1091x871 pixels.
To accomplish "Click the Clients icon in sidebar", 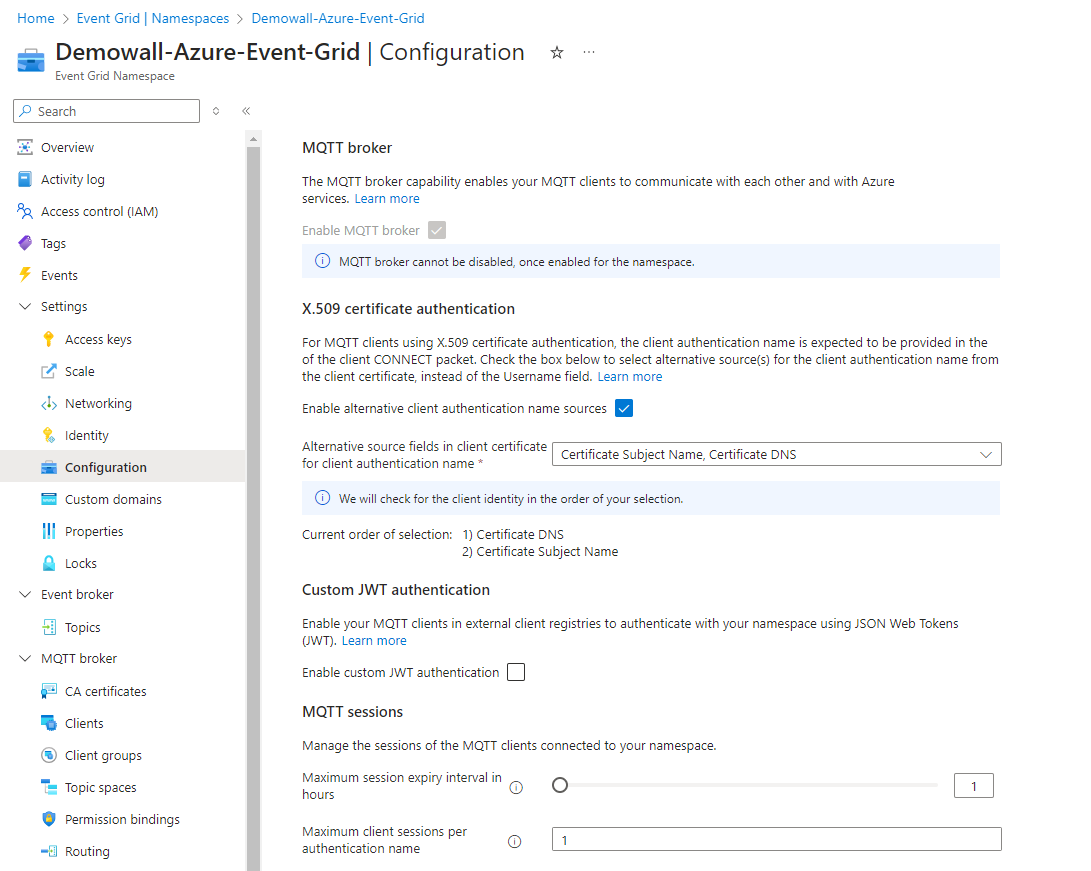I will click(x=49, y=724).
